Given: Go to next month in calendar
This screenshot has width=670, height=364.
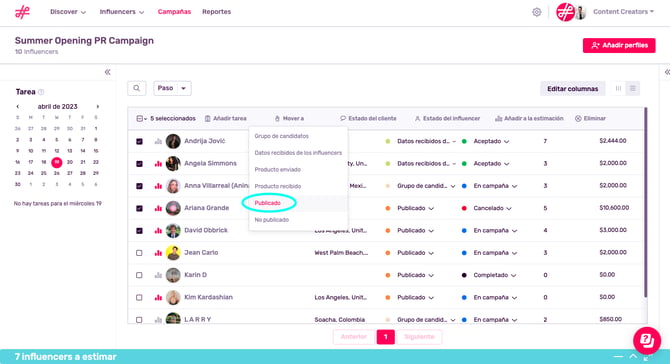Looking at the screenshot, I should (x=97, y=106).
